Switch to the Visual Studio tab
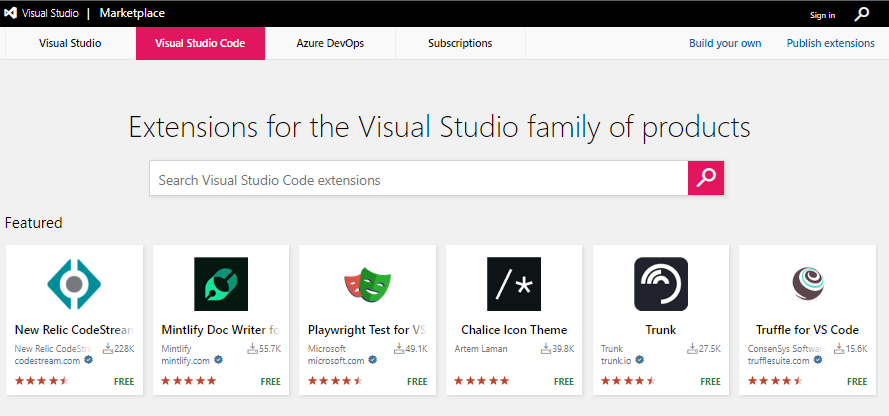The width and height of the screenshot is (889, 416). [70, 43]
